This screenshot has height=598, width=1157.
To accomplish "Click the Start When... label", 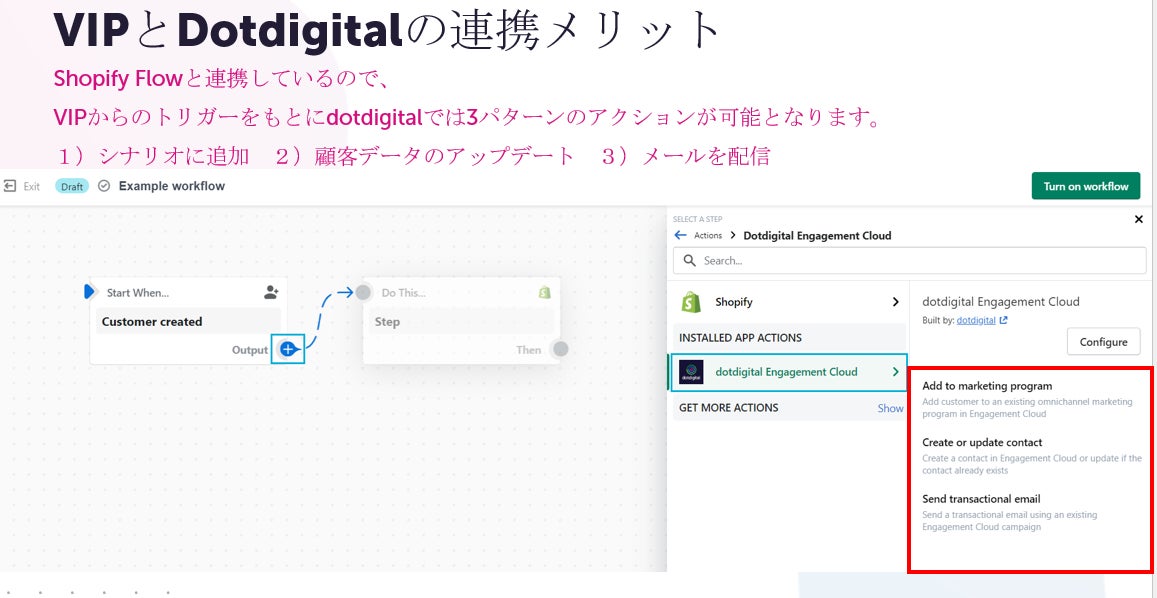I will click(x=138, y=293).
